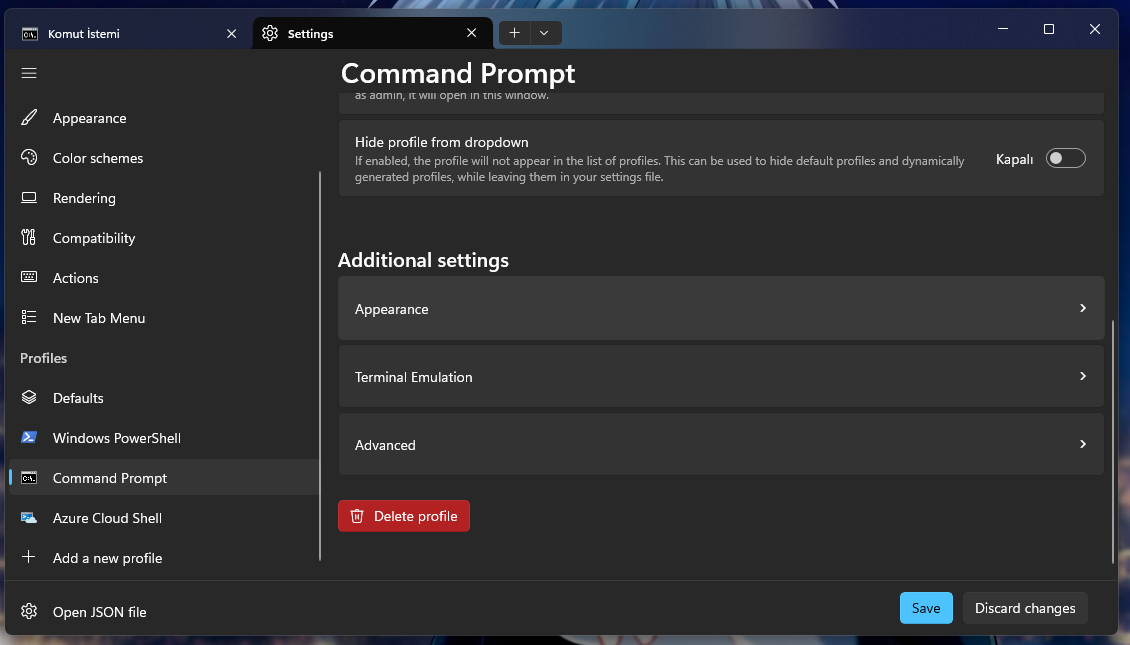Click Add a new profile

pos(164,558)
